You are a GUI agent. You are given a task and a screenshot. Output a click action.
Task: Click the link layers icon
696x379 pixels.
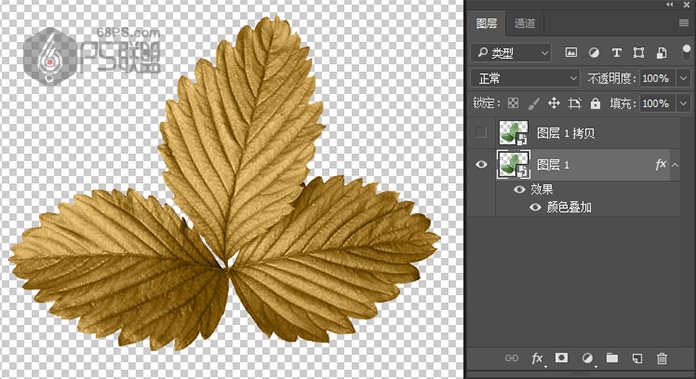tap(511, 358)
